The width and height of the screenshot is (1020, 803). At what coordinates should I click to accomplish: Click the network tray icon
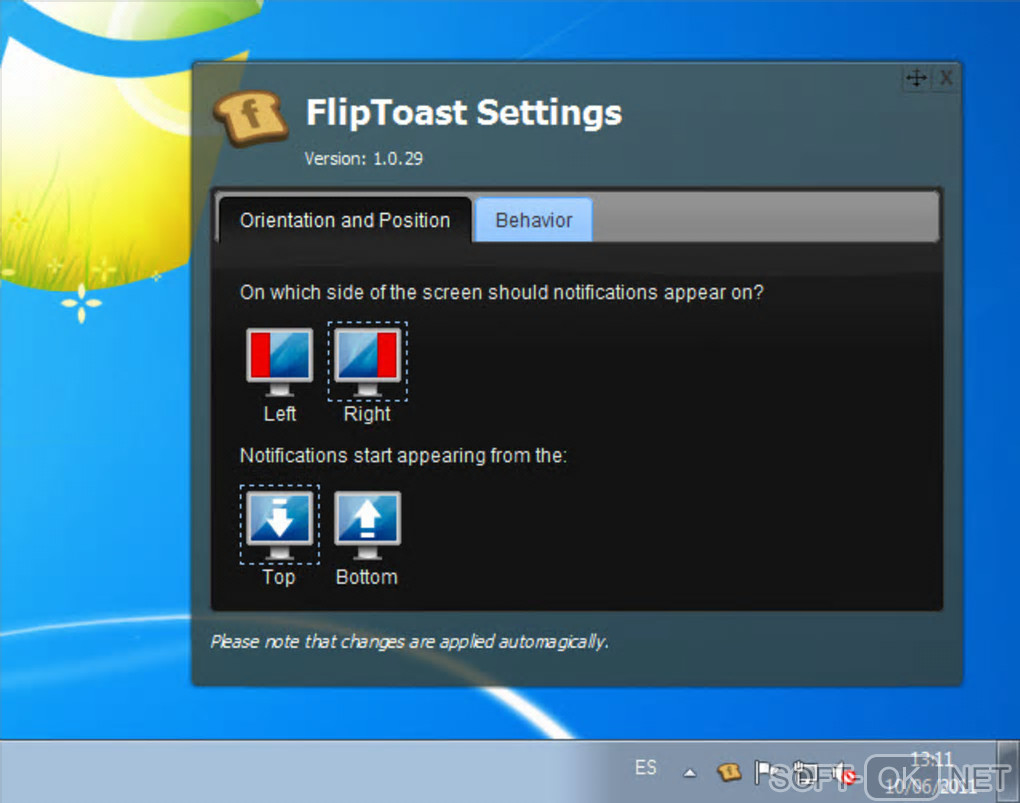click(x=805, y=772)
